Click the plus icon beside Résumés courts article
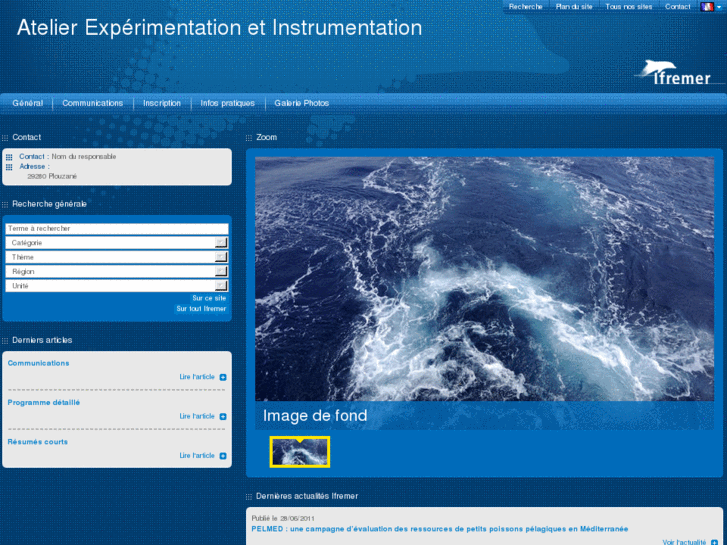Viewport: 727px width, 545px height. coord(223,456)
